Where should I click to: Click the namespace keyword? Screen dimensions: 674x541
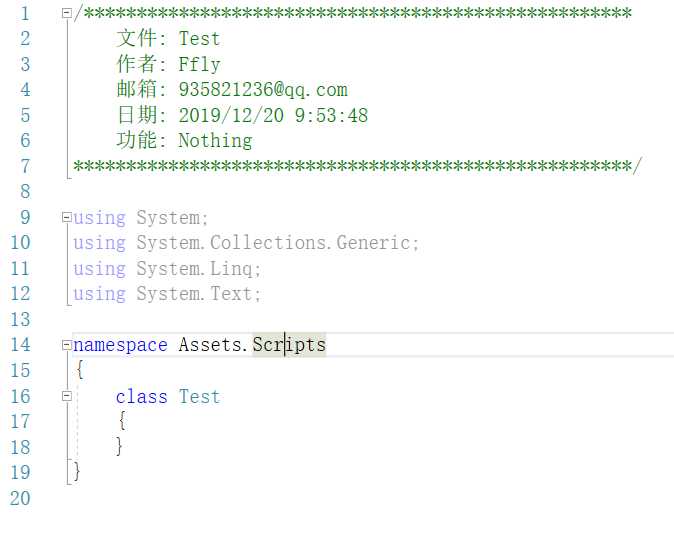120,345
